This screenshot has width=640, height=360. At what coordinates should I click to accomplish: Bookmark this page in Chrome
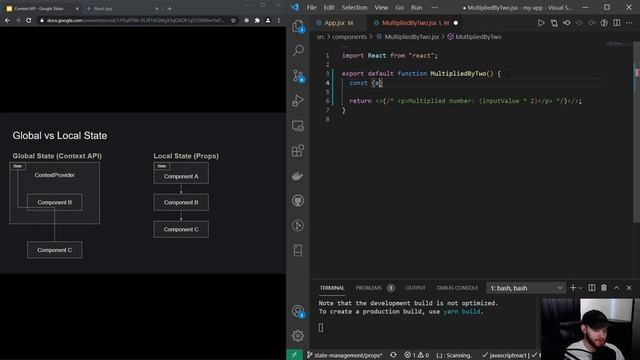click(x=233, y=20)
